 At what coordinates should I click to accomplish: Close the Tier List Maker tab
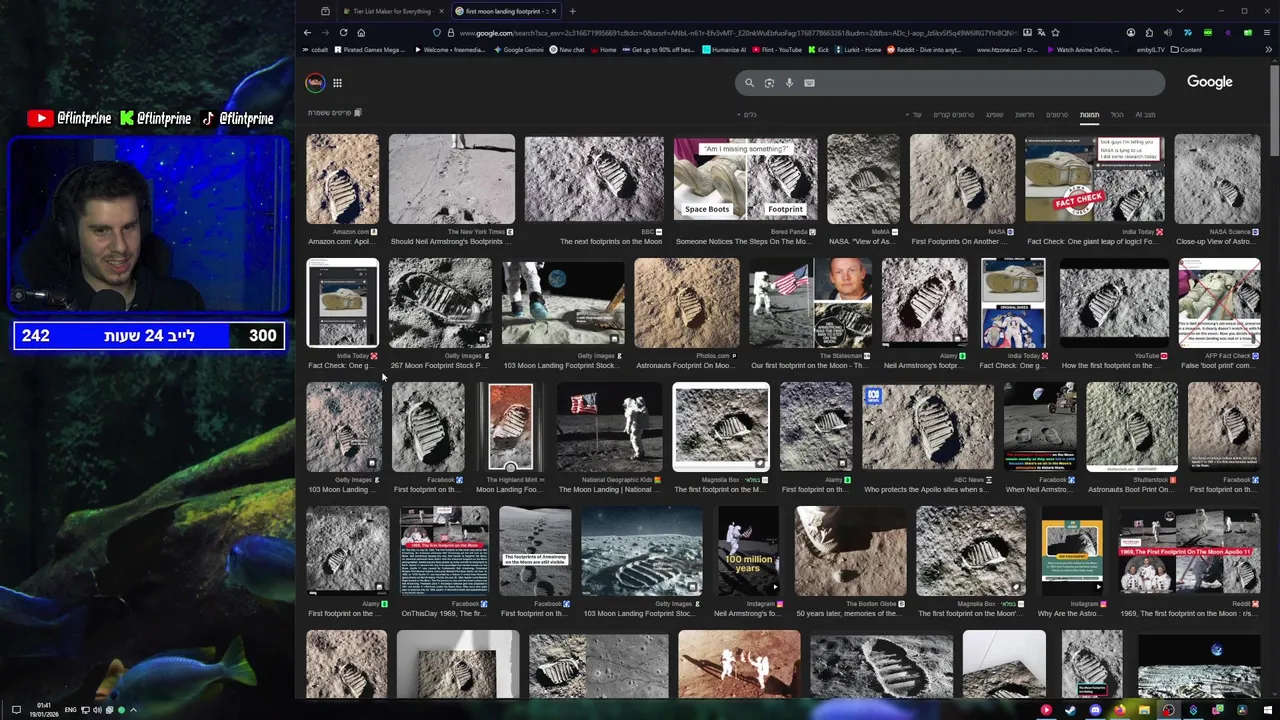[x=441, y=11]
